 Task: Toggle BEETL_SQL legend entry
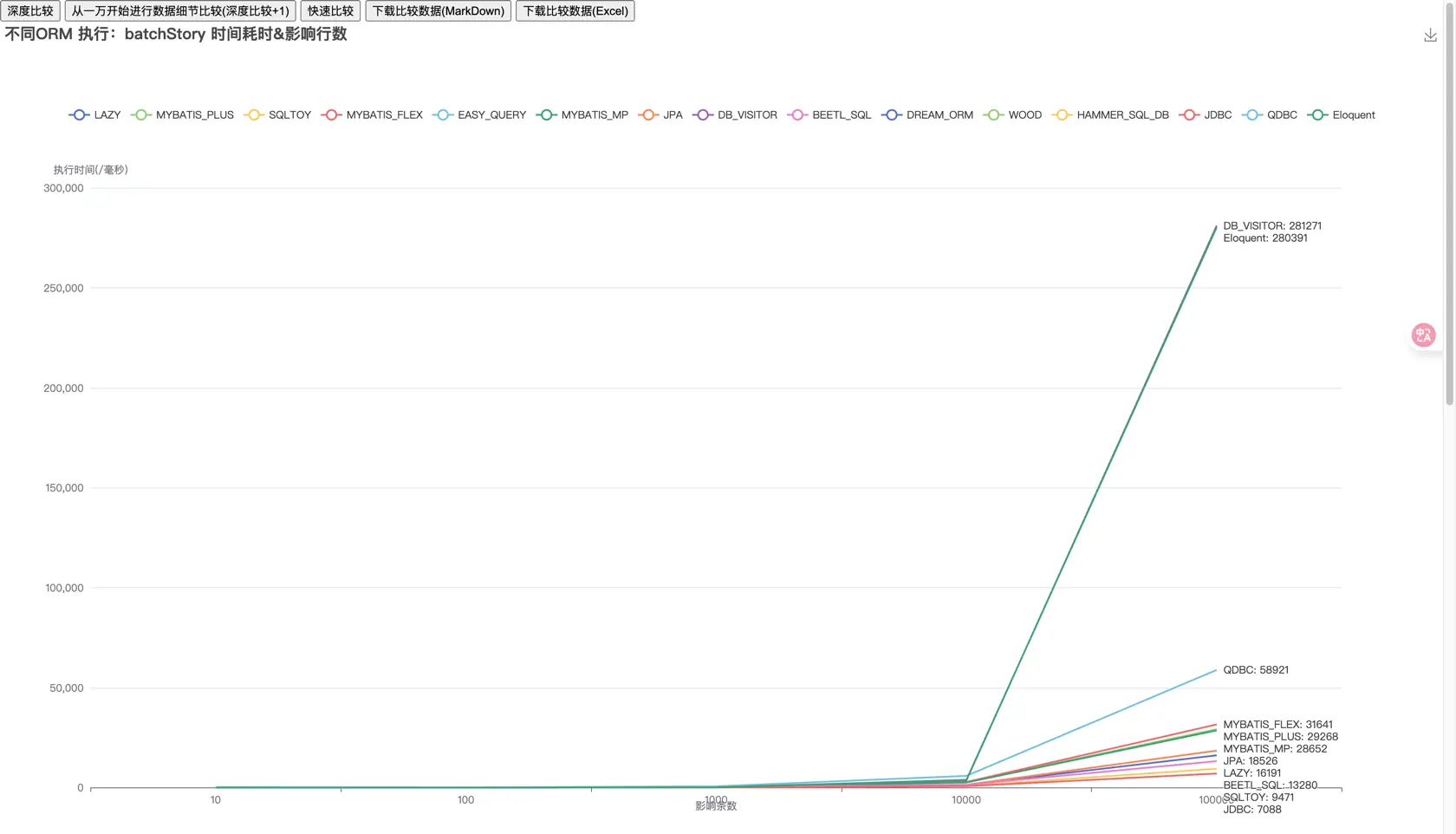click(829, 115)
